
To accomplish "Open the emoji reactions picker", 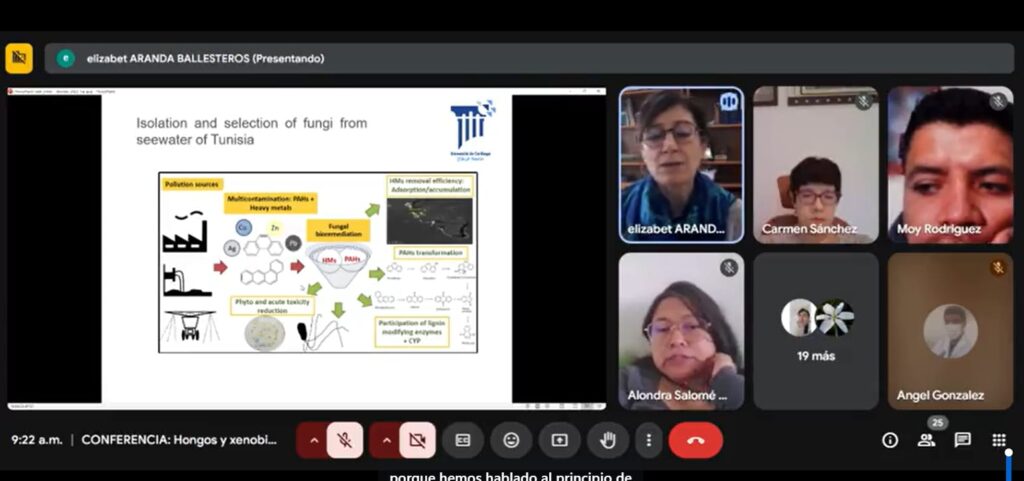I will coord(511,440).
